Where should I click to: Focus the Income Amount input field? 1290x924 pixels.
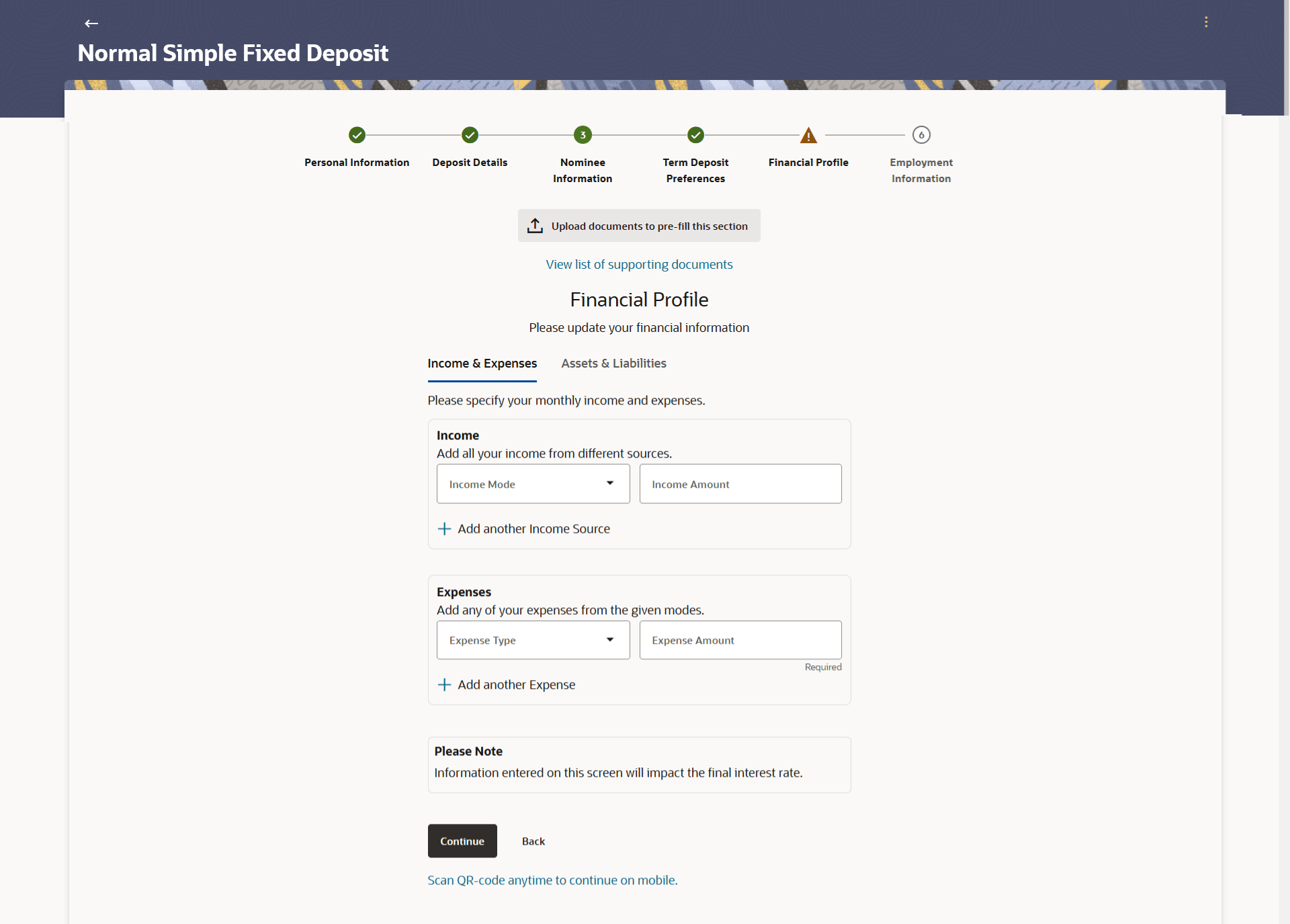[x=740, y=484]
